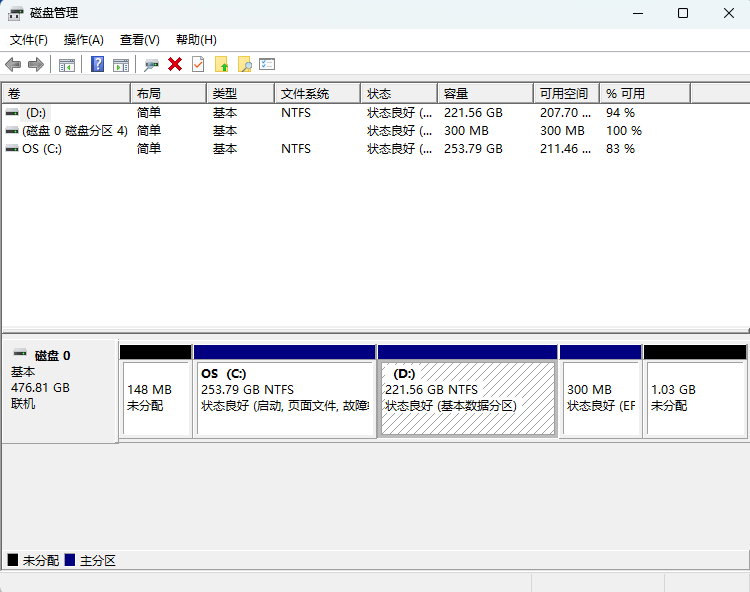Screen dimensions: 750x592
Task: Click NTFS cell in the (D:) row
Action: [296, 113]
